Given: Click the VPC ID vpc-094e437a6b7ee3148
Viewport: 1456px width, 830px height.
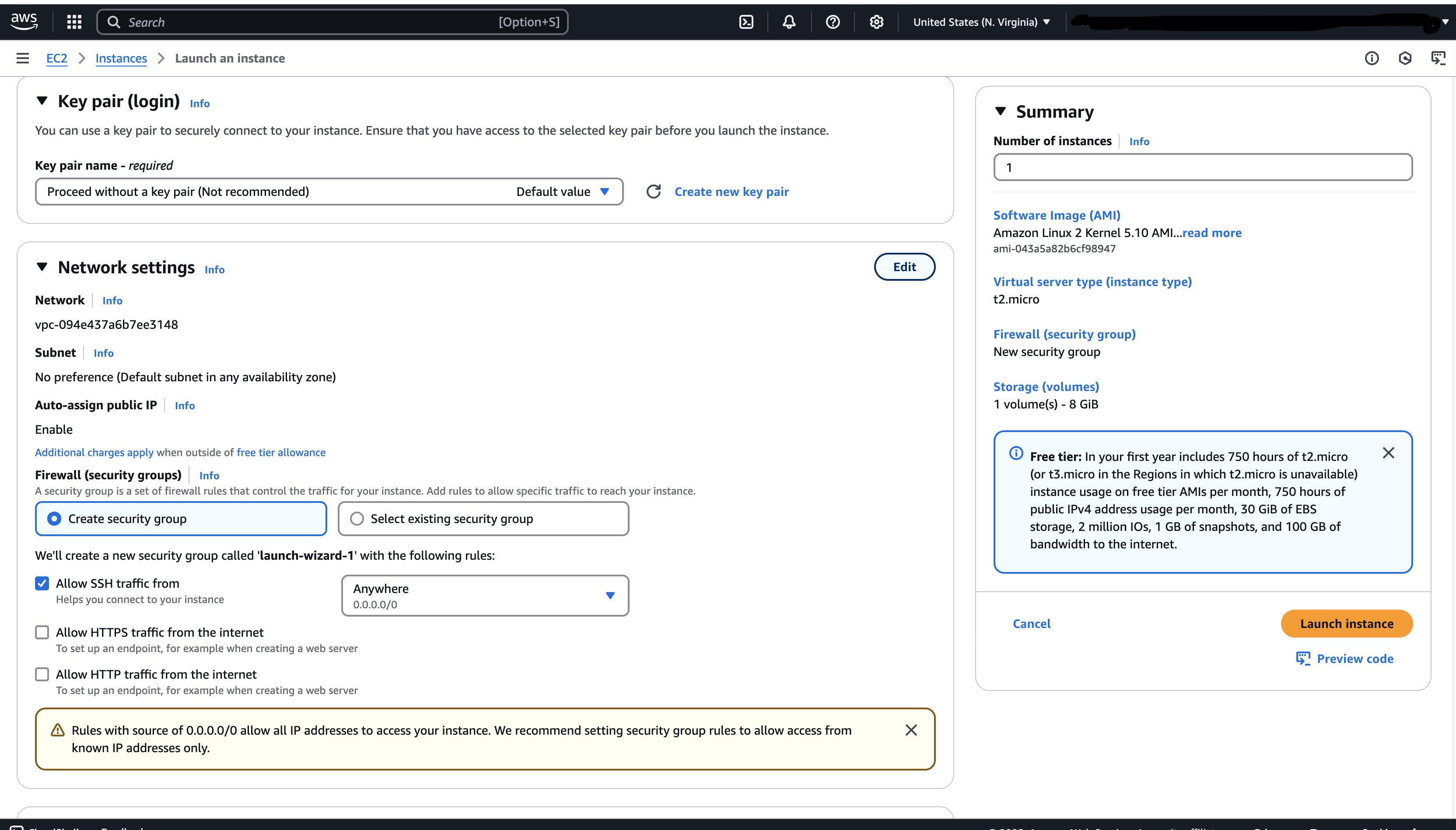Looking at the screenshot, I should pyautogui.click(x=107, y=324).
